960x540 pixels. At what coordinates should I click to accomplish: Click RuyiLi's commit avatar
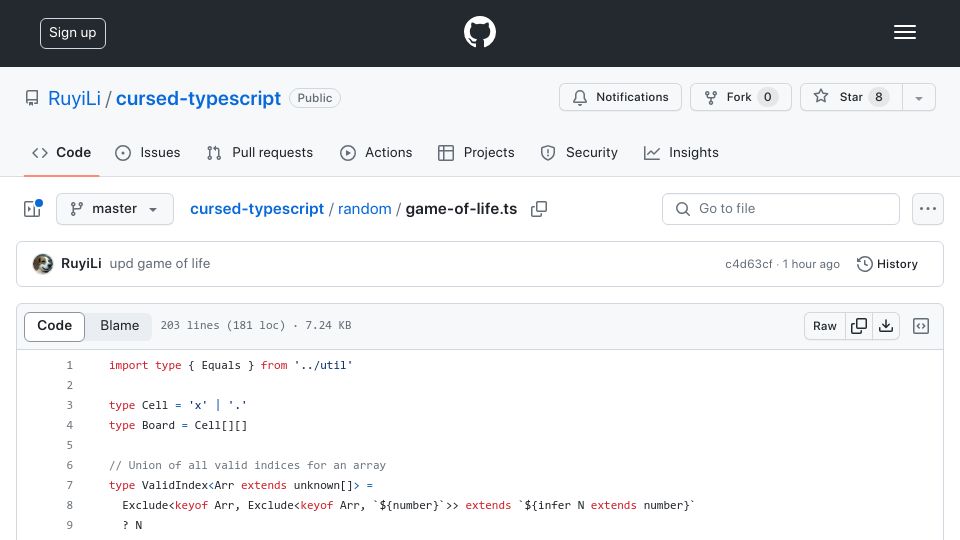tap(43, 264)
